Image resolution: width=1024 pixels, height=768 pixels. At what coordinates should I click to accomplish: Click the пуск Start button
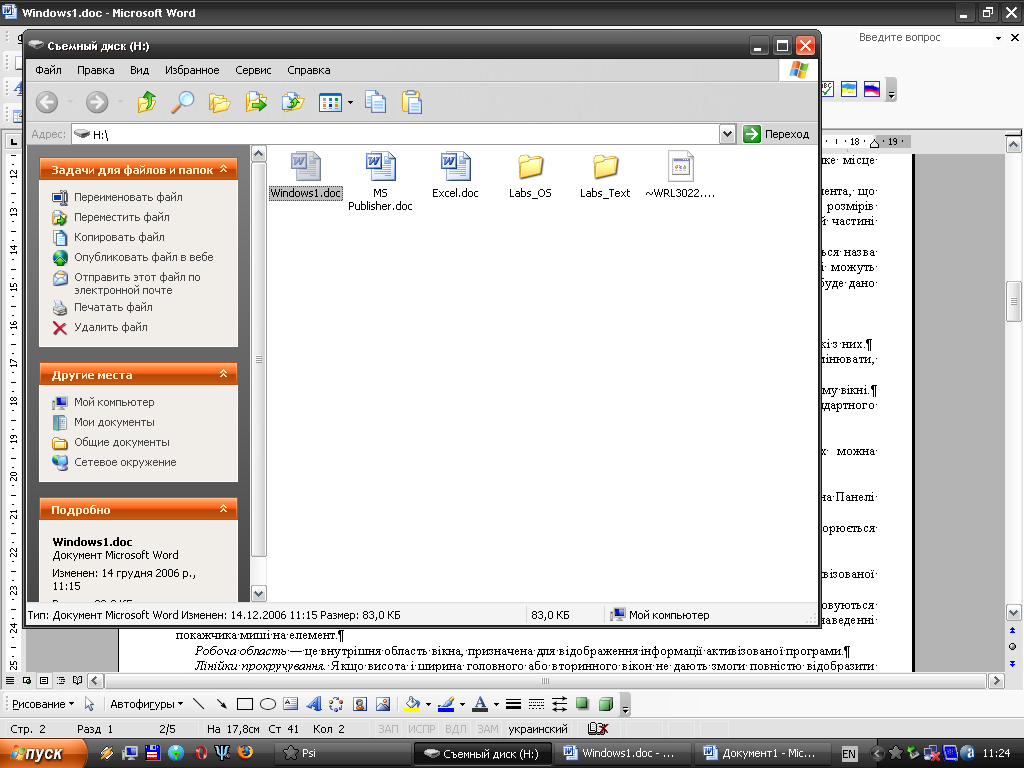[x=43, y=754]
